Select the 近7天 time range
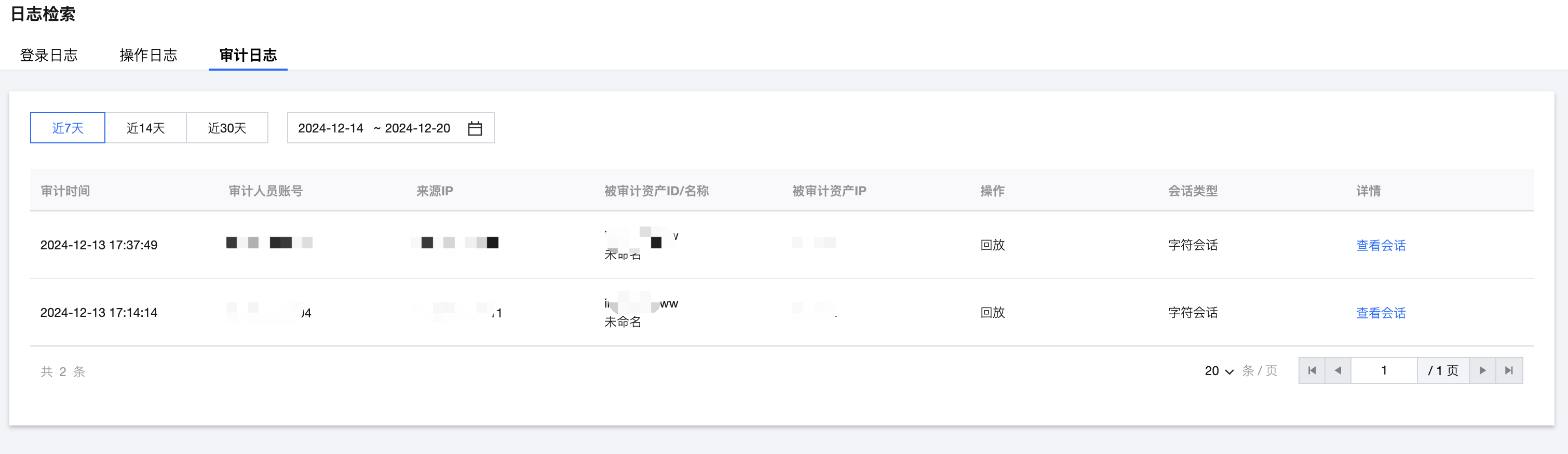Viewport: 1568px width, 454px height. click(x=67, y=128)
